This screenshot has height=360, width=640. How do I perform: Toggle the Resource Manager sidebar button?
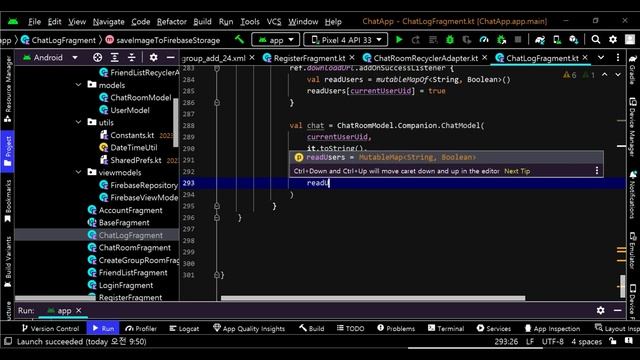point(7,89)
